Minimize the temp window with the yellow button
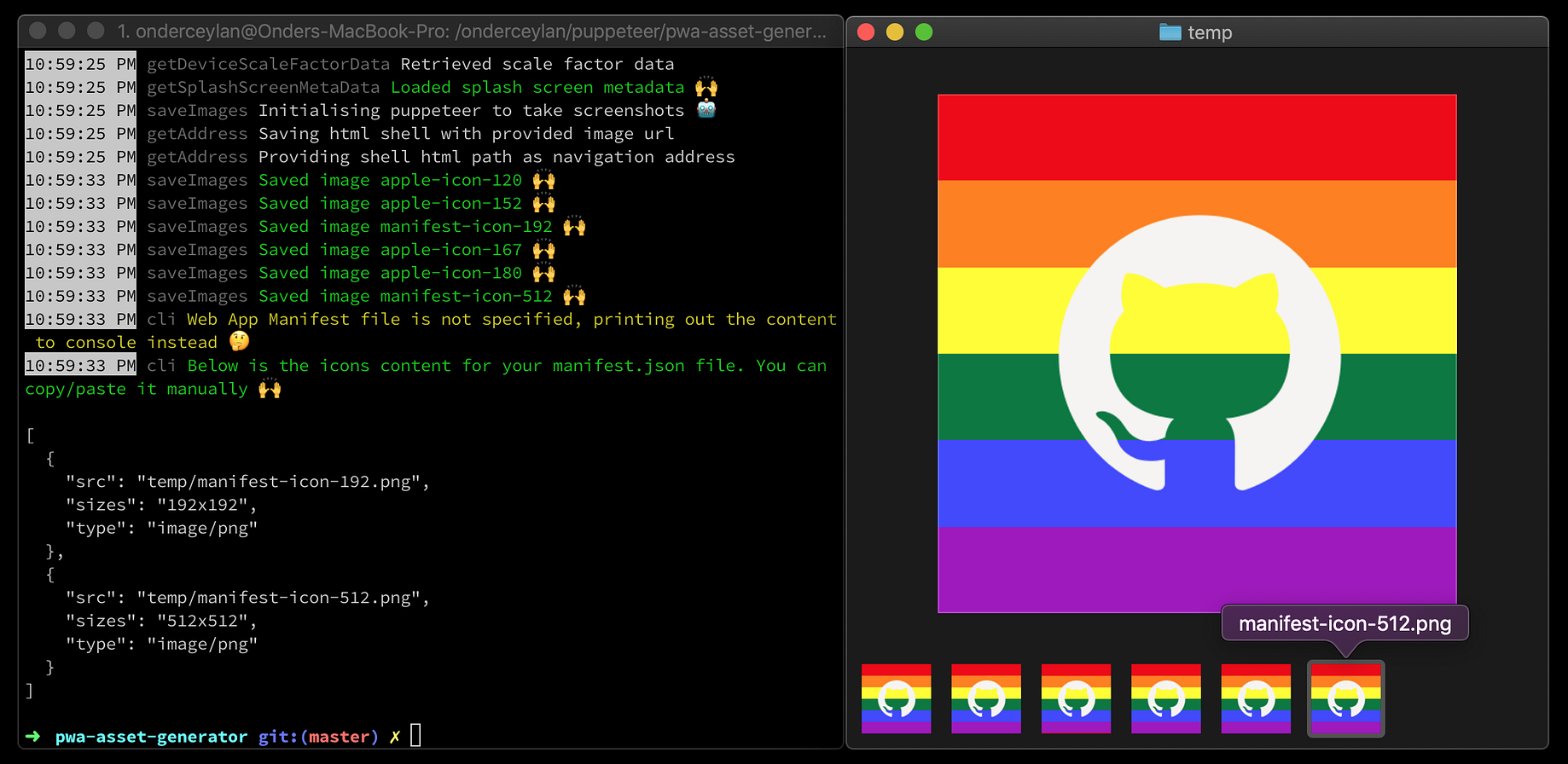 tap(895, 32)
